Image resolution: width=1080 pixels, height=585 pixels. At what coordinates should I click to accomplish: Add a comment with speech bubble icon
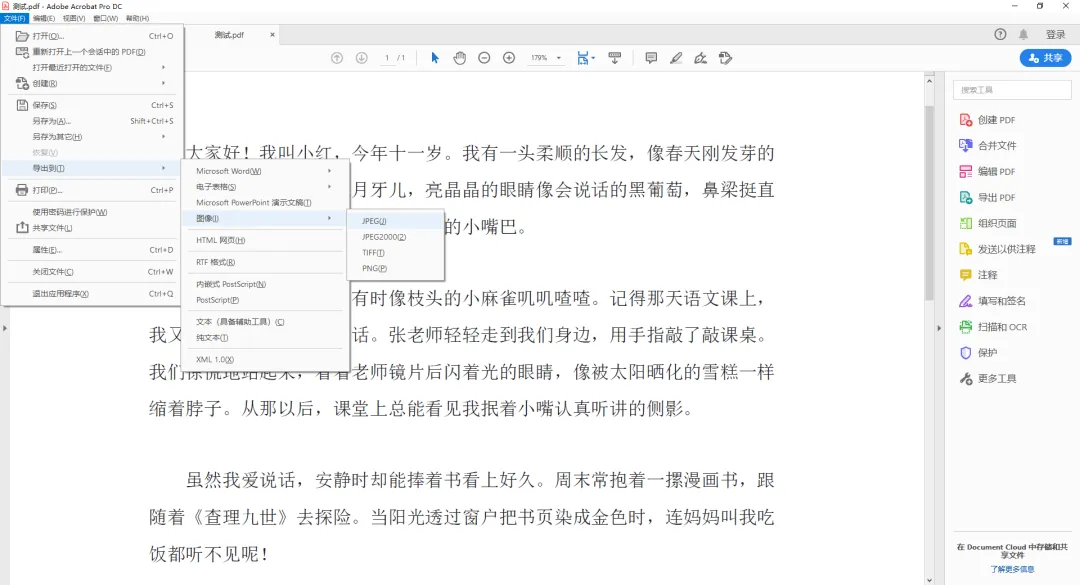pyautogui.click(x=651, y=58)
